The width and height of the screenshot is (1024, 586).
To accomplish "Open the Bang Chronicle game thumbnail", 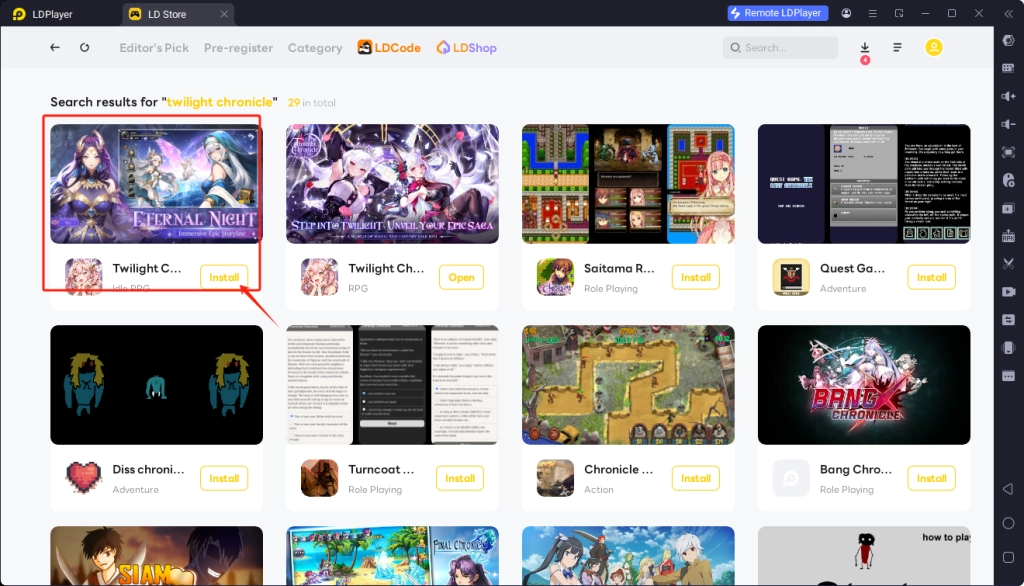I will tap(864, 384).
